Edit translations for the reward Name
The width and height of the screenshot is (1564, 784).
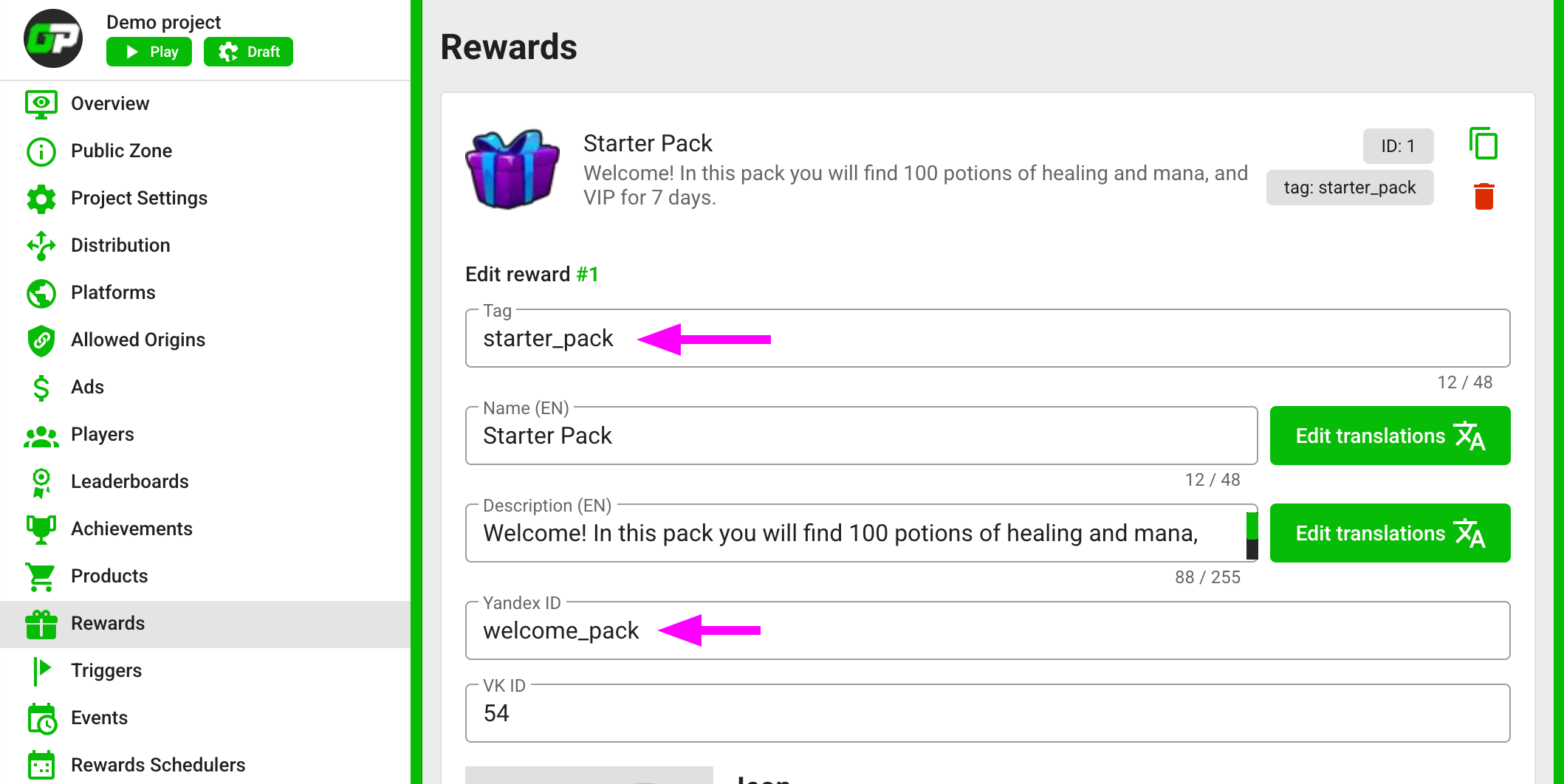pos(1390,436)
